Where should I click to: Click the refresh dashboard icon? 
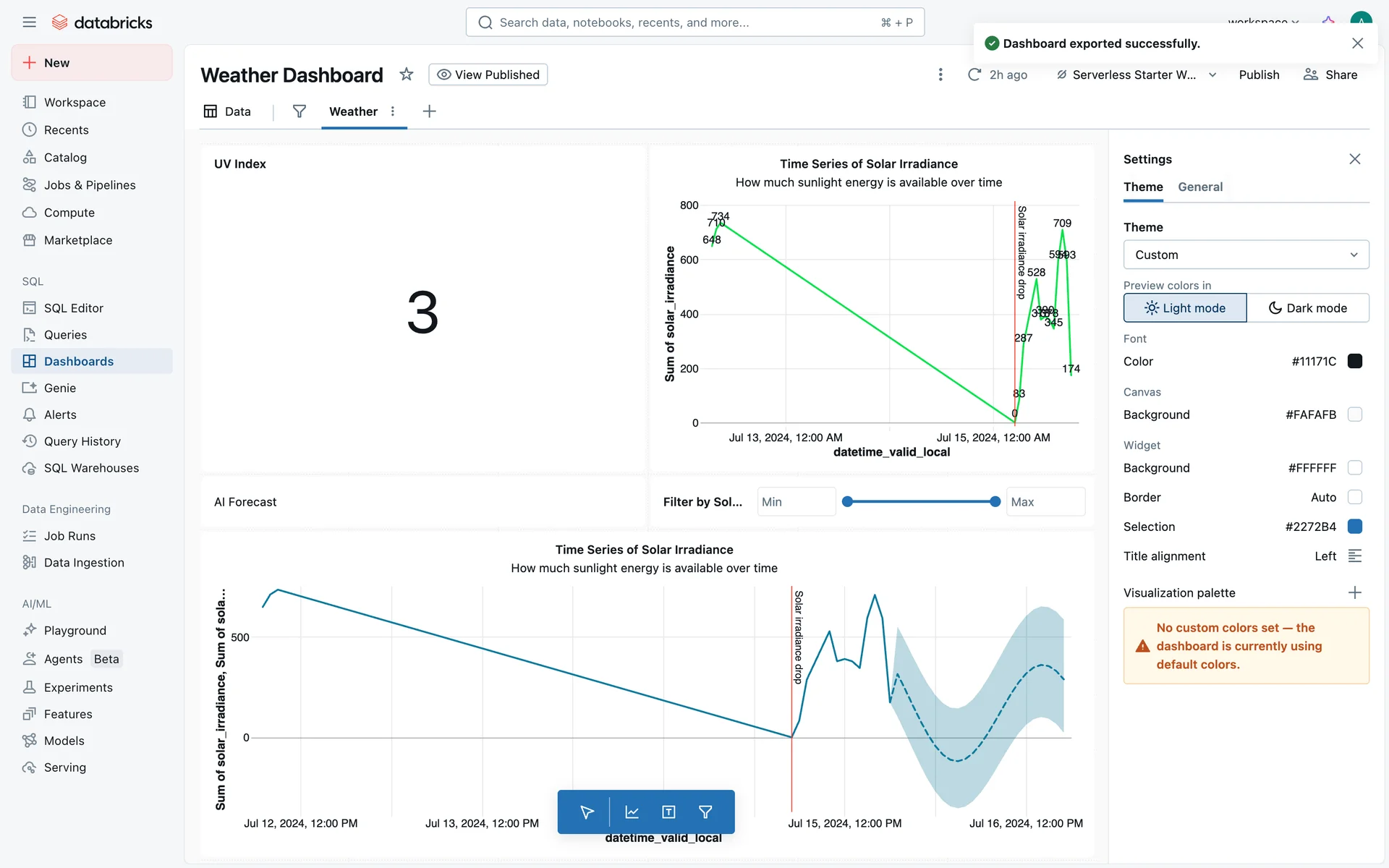(x=974, y=75)
